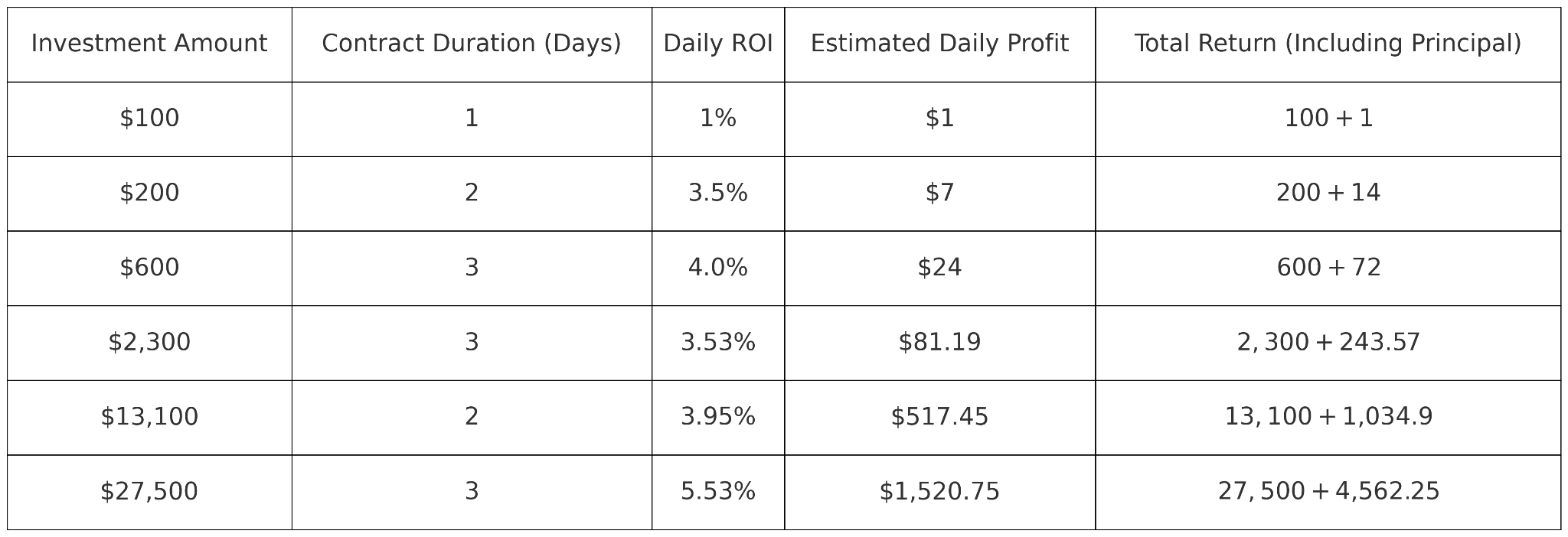Click the Total Return (Including Principal) header
The image size is (1568, 537).
1328,44
